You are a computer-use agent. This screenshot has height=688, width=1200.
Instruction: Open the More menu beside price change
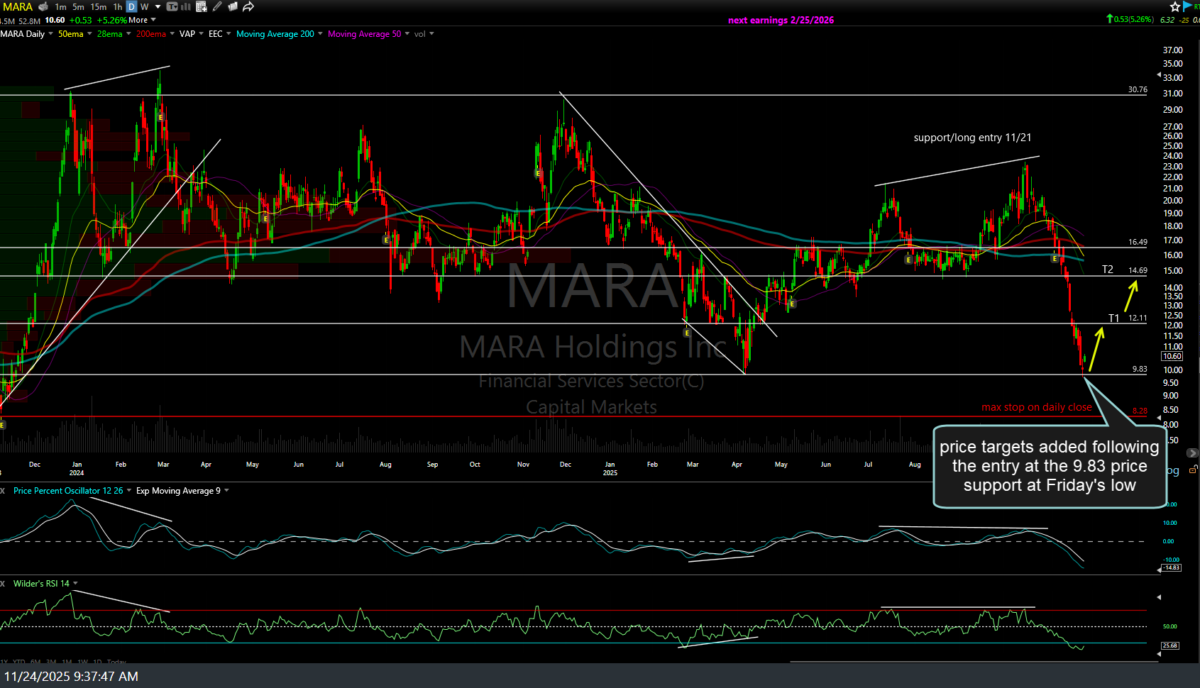139,19
